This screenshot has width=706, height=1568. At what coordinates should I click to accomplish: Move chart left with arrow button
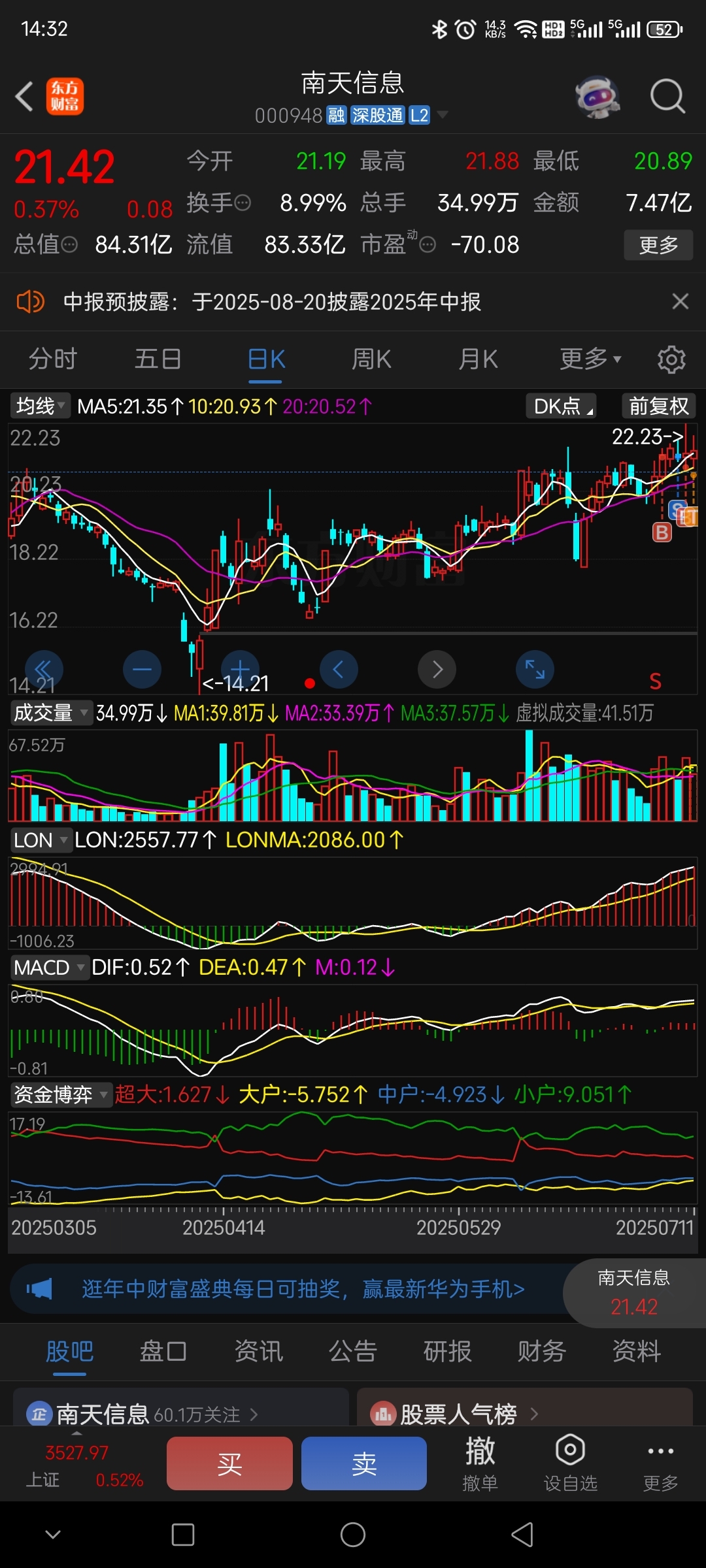click(x=339, y=669)
